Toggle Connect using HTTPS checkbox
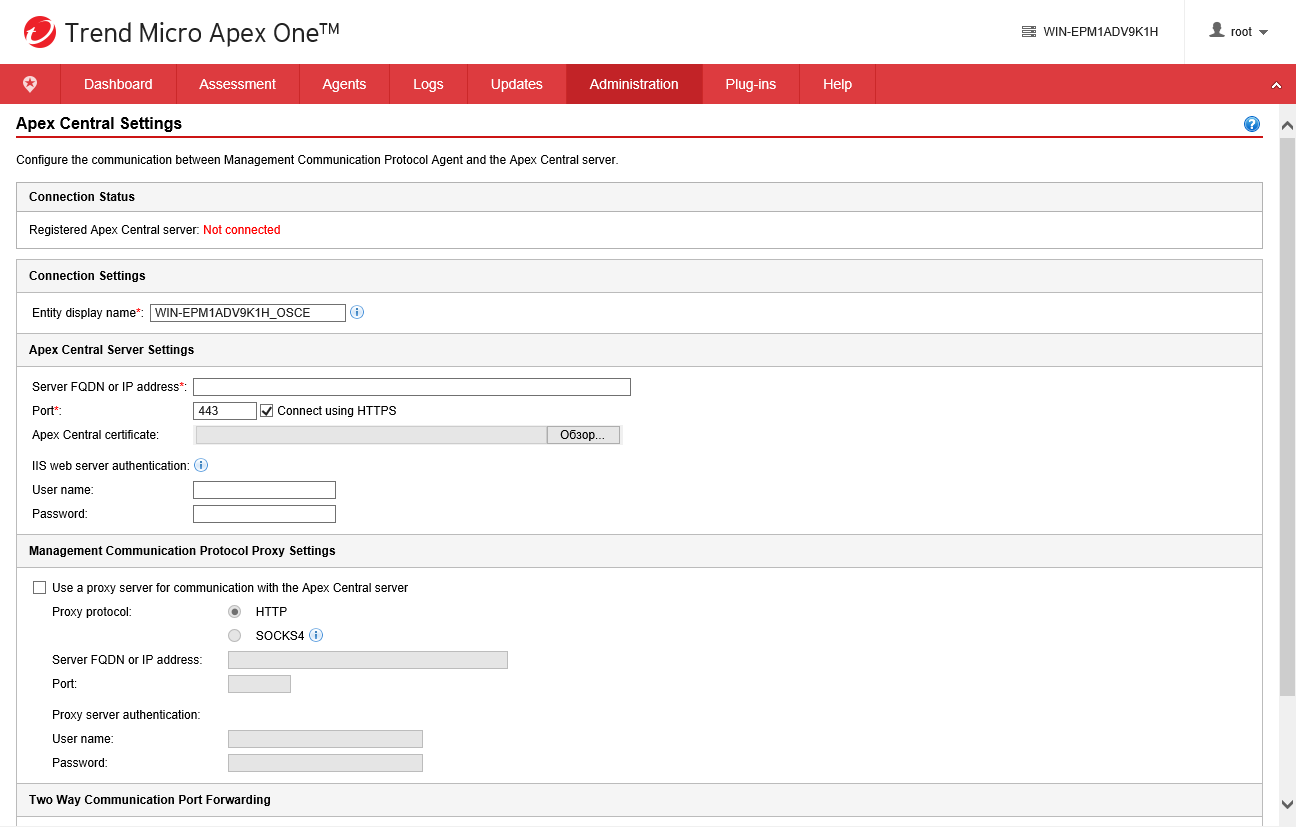This screenshot has height=827, width=1296. click(267, 411)
